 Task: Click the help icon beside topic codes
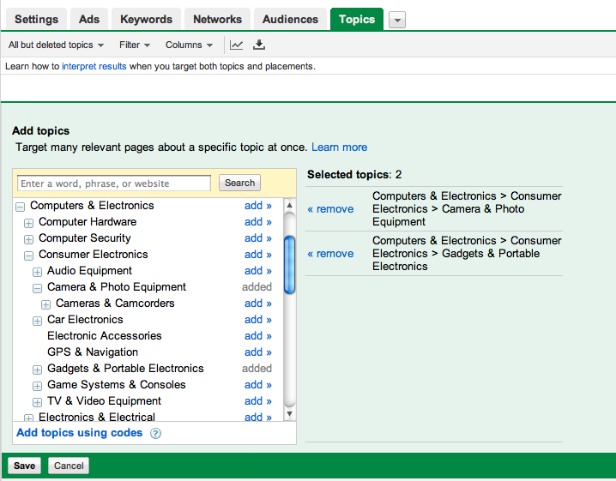click(156, 433)
